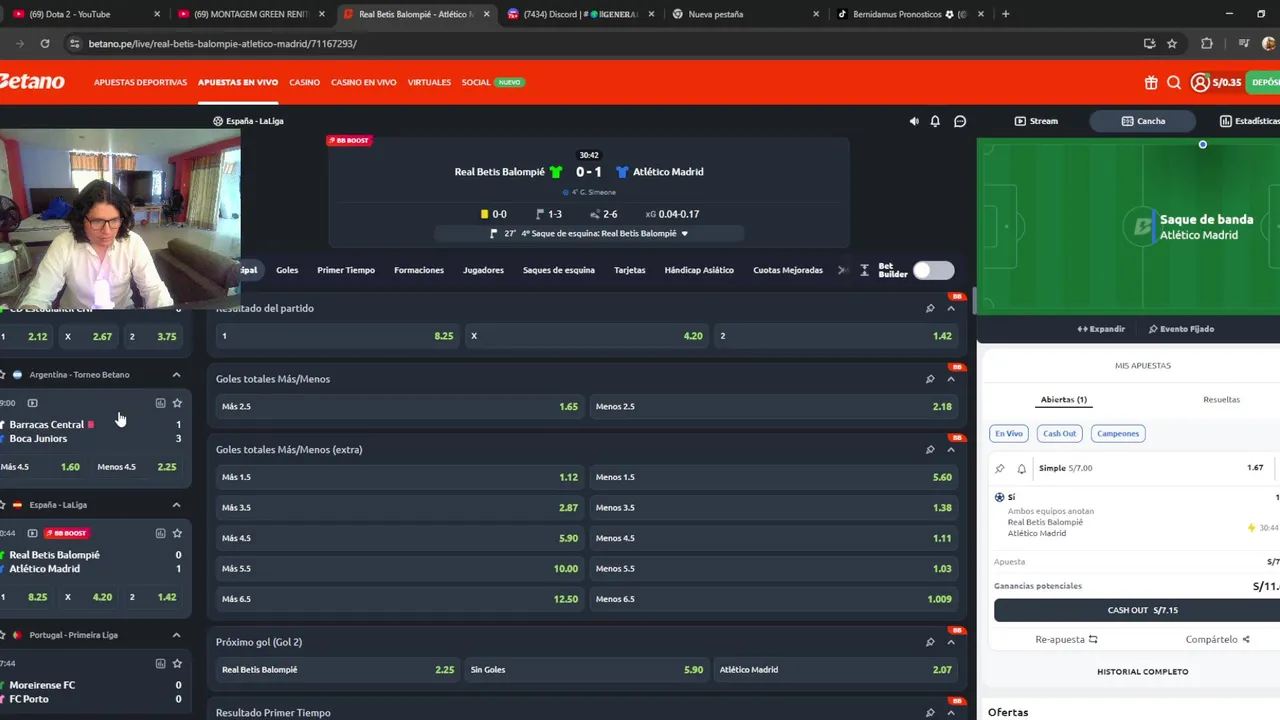Filter bets by Cash Out chip
This screenshot has width=1280, height=720.
coord(1059,433)
